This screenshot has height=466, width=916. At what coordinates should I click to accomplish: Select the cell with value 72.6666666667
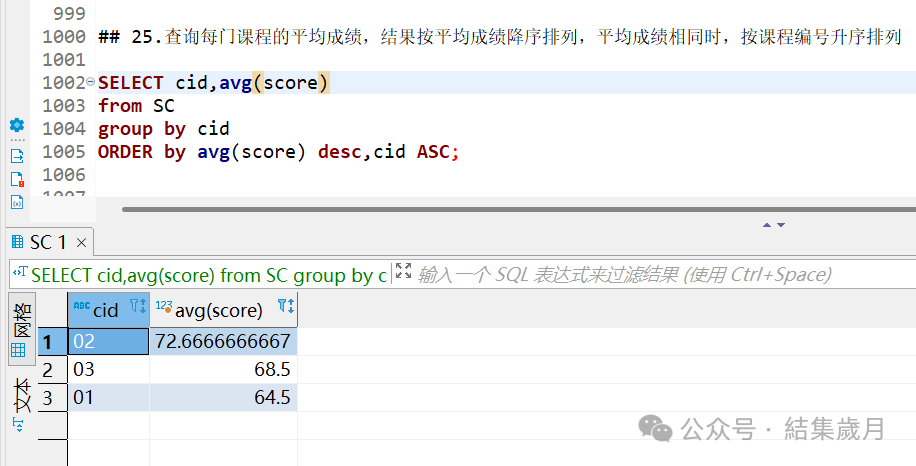click(x=224, y=342)
